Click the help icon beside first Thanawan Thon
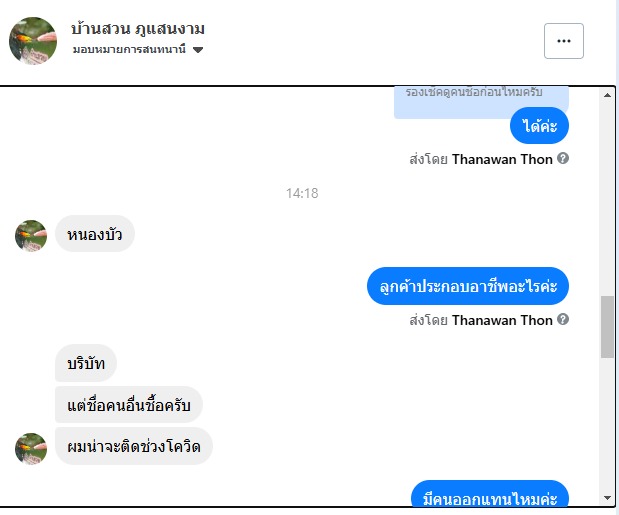Screen dimensions: 619x515 (x=563, y=158)
